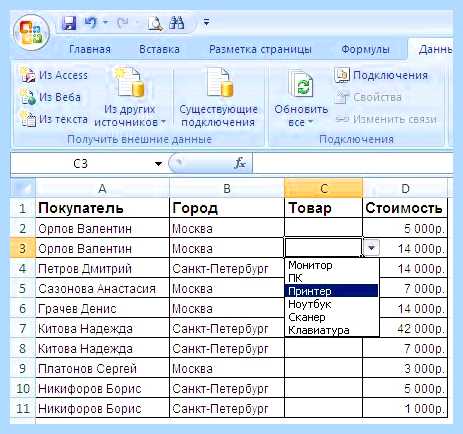Click the Select All corner button

(x=23, y=189)
